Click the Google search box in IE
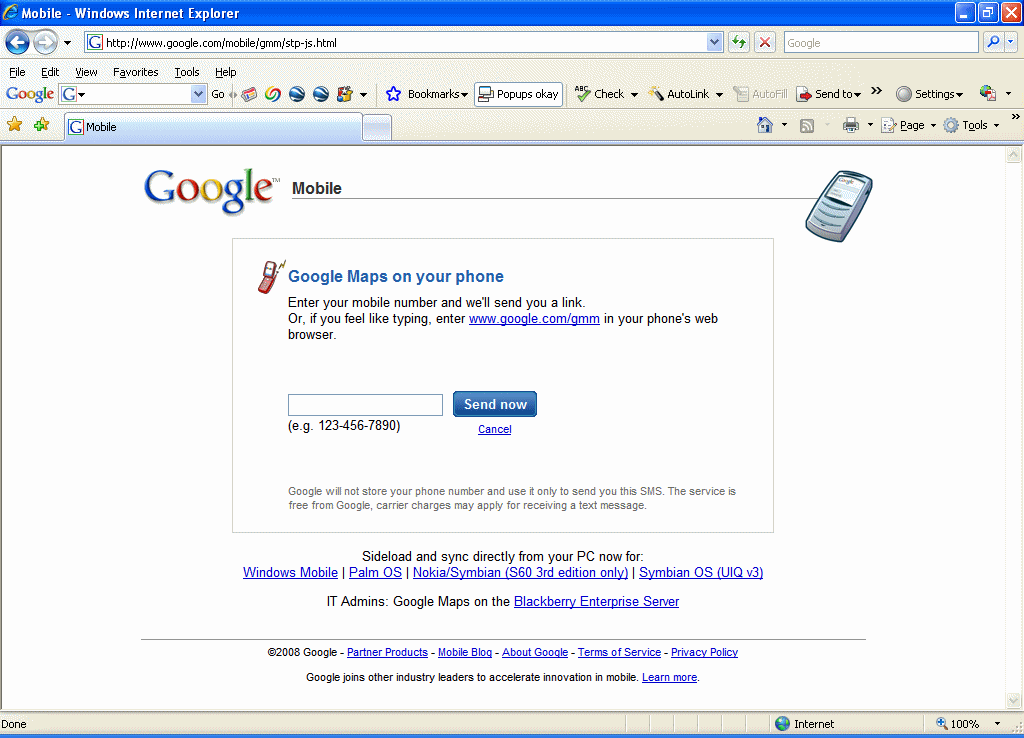 tap(880, 43)
